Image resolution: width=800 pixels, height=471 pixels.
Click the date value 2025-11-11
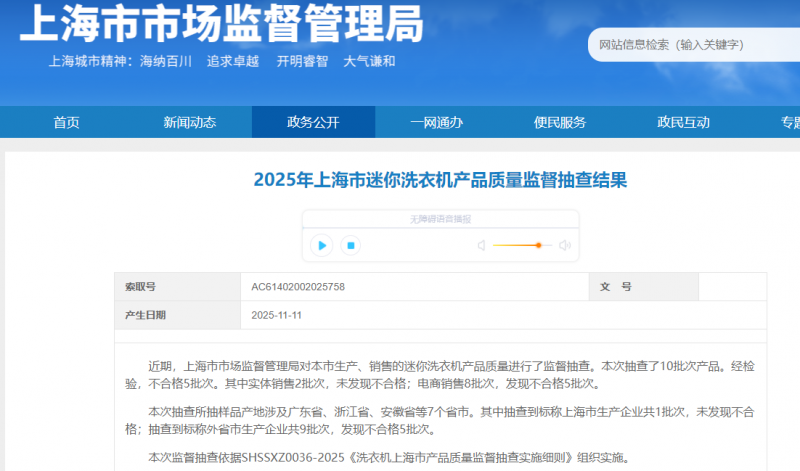276,314
